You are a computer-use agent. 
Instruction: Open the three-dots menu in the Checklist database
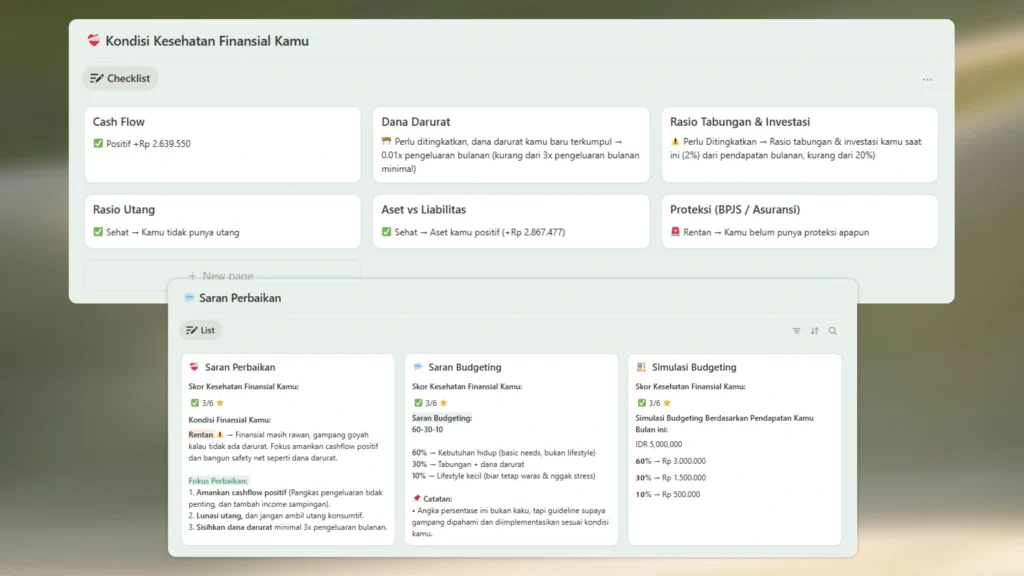click(x=927, y=79)
